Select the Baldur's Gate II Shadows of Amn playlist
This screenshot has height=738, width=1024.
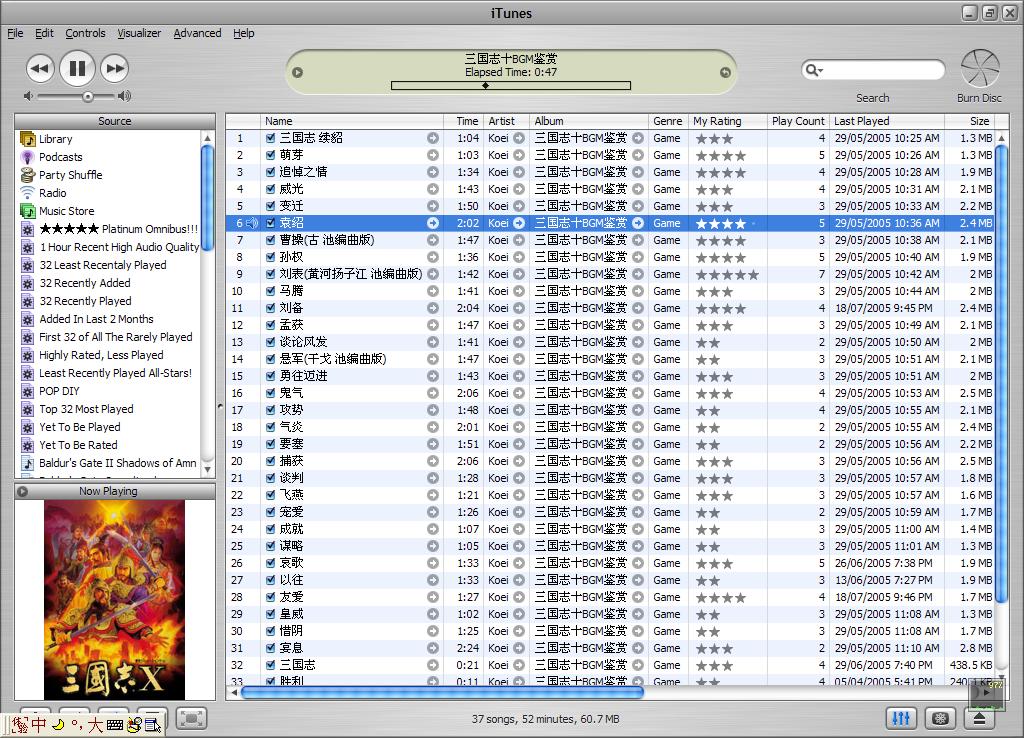(118, 462)
